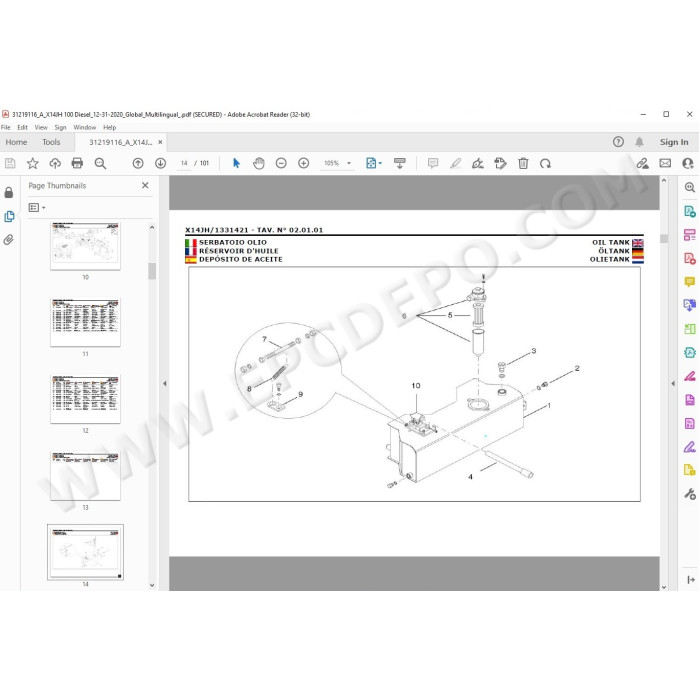This screenshot has height=700, width=700.
Task: Collapse the right tools pane arrow
Action: click(673, 383)
